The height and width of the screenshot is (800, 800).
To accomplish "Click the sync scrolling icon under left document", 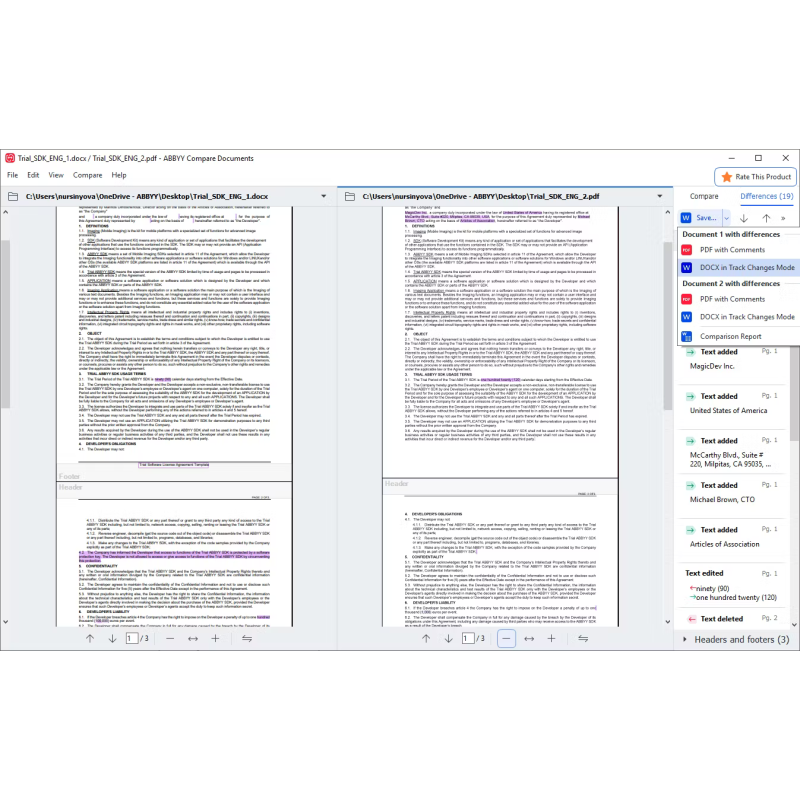I will coord(246,638).
